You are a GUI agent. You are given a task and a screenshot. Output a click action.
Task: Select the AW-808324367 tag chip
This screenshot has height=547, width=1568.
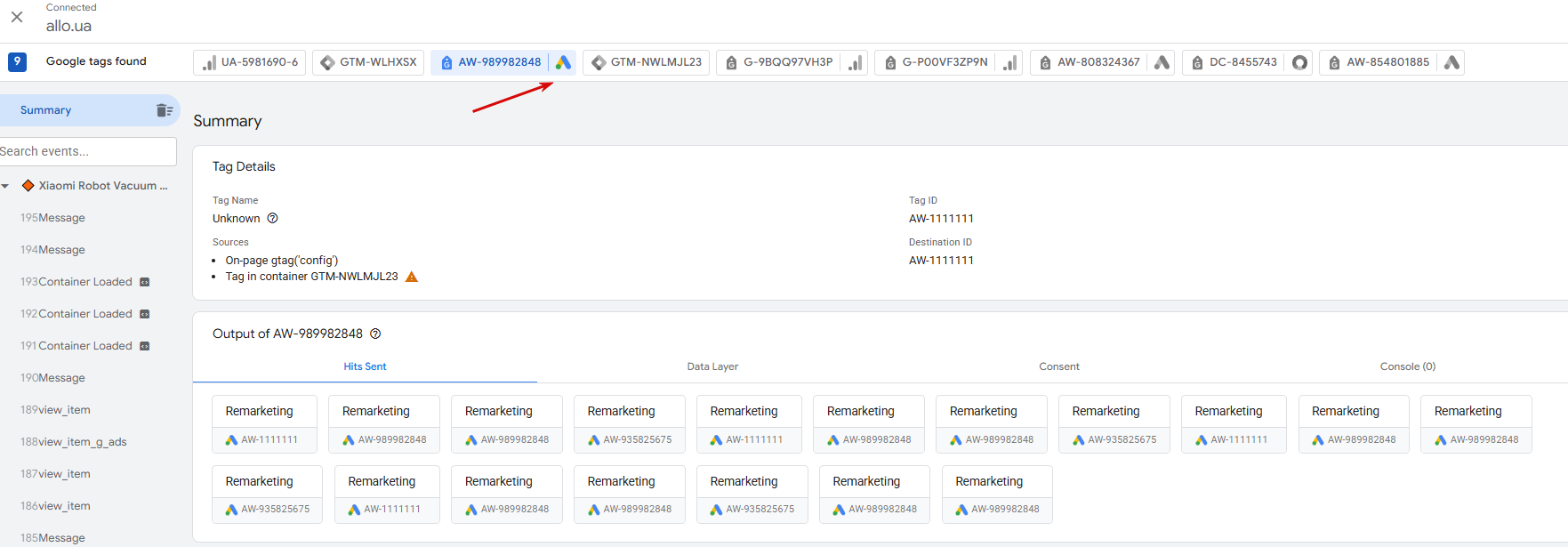click(x=1090, y=62)
